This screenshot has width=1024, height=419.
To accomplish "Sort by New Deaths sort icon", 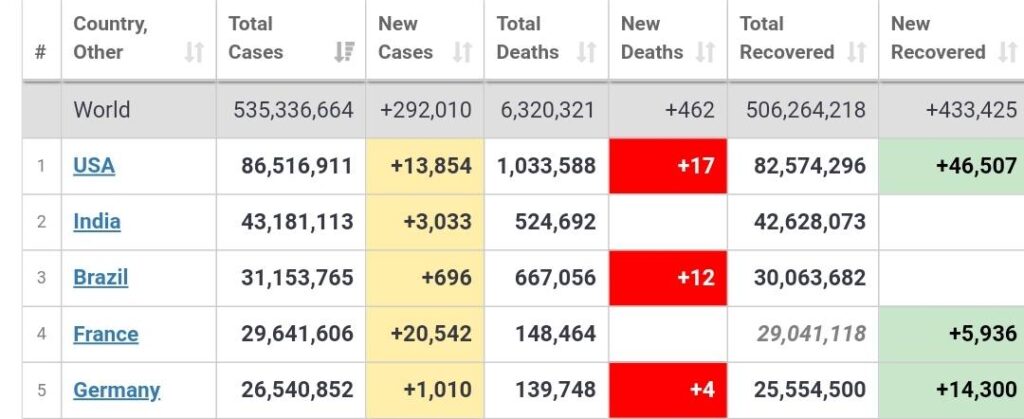I will pyautogui.click(x=707, y=52).
